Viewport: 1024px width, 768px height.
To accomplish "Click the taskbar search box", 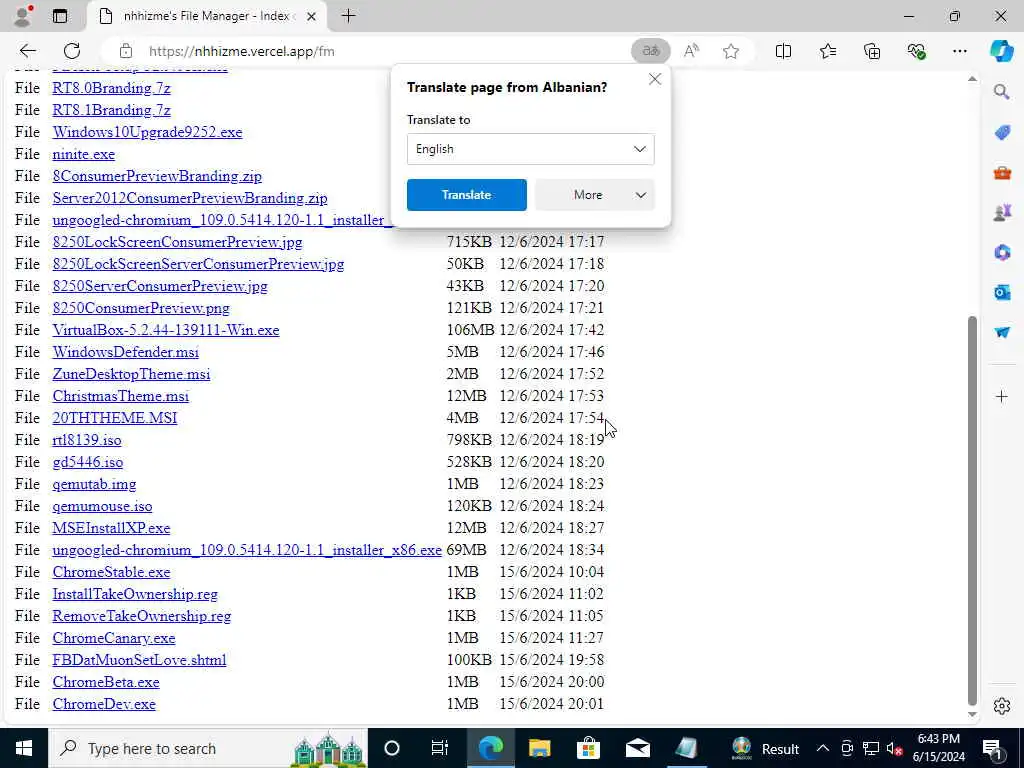I will click(x=208, y=748).
